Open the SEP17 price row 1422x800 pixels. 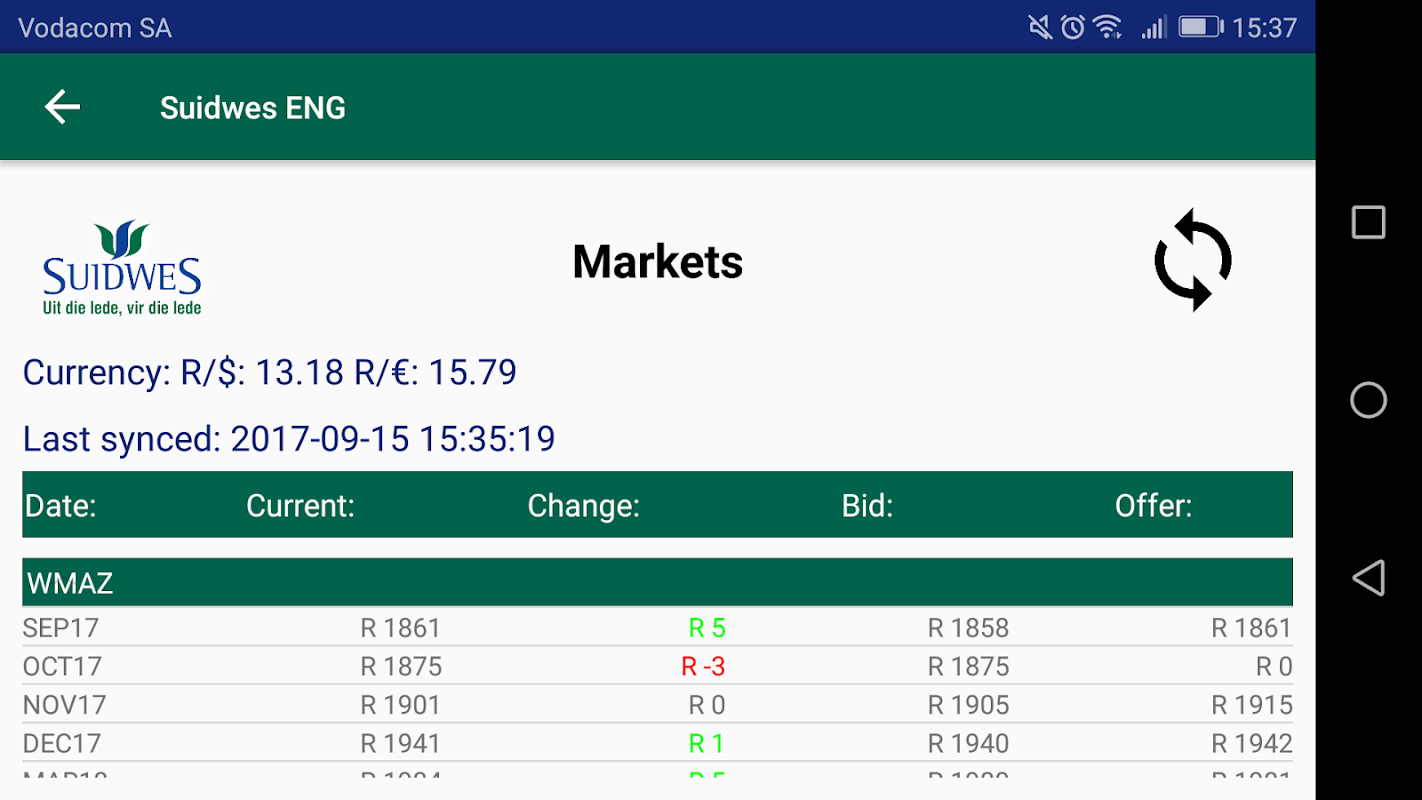tap(61, 628)
